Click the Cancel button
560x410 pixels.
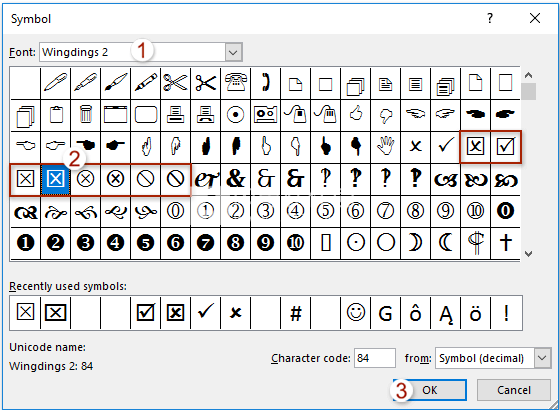pos(514,390)
